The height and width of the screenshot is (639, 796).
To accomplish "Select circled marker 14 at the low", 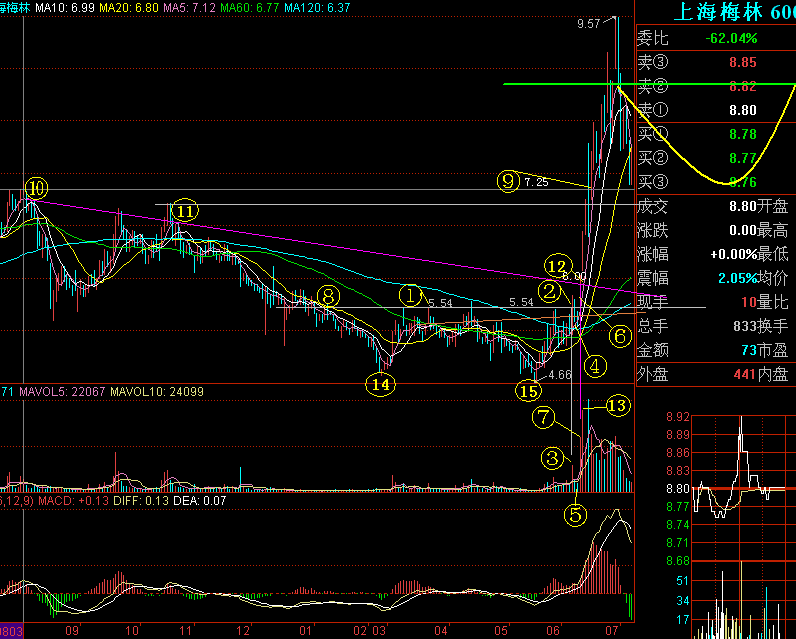I will tap(379, 383).
